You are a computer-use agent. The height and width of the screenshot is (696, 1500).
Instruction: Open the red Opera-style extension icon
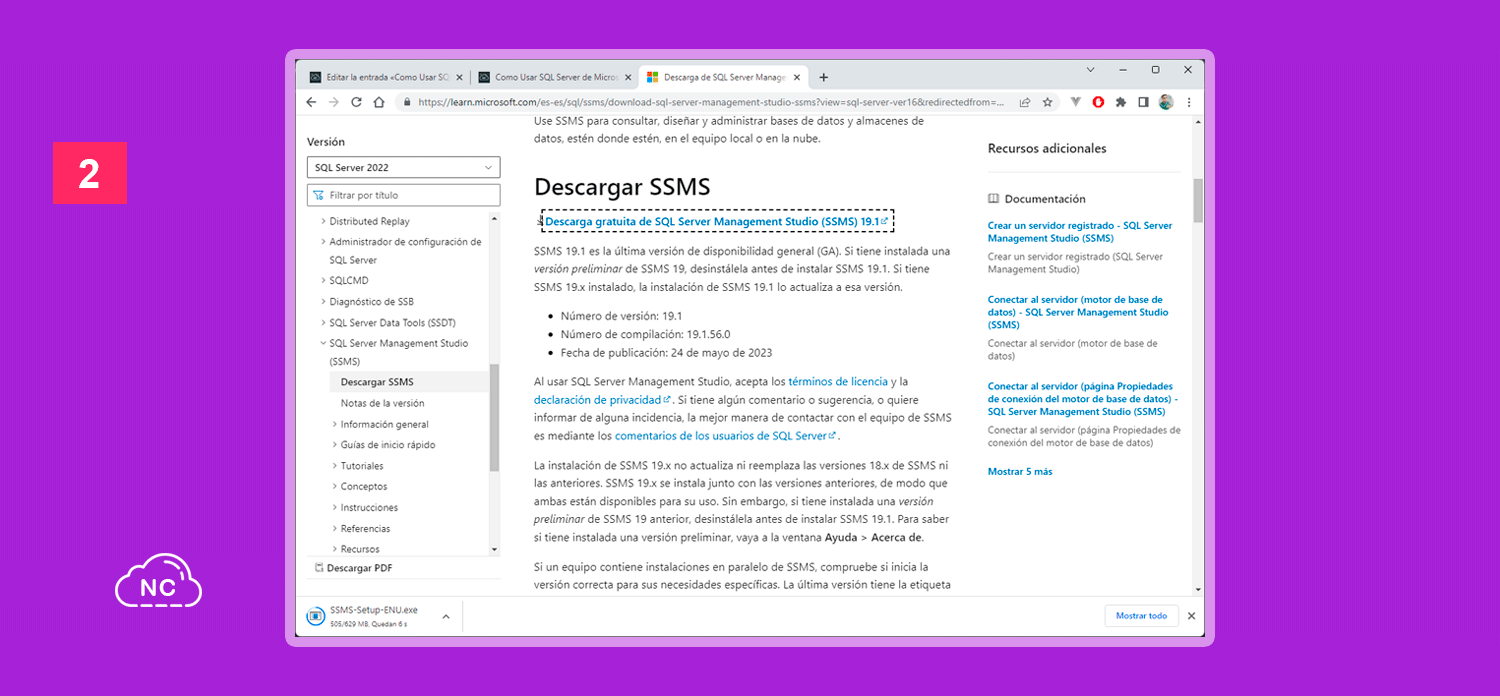[1098, 102]
